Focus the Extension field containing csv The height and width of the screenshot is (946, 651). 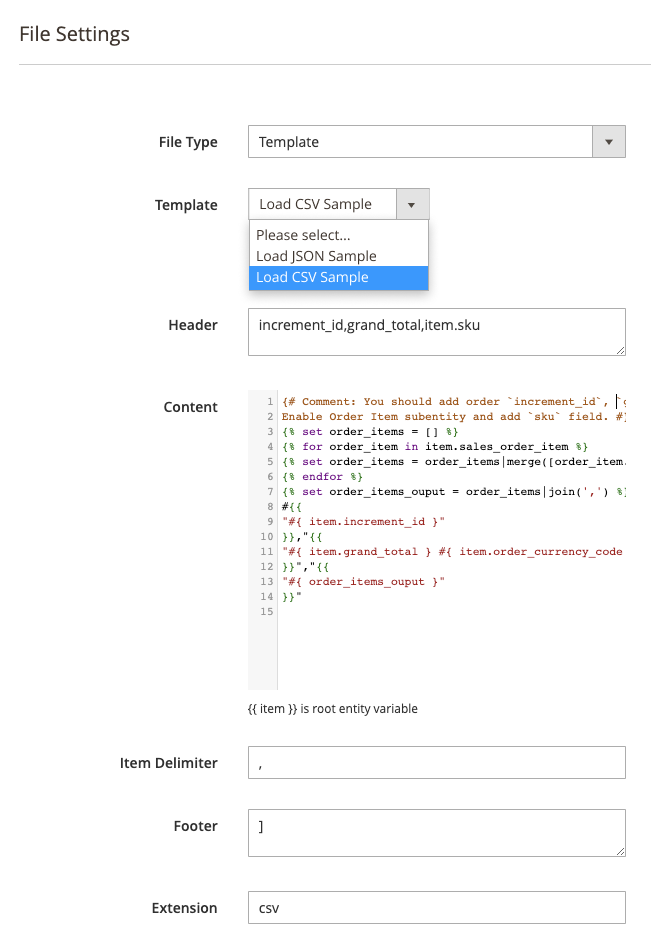pyautogui.click(x=436, y=908)
